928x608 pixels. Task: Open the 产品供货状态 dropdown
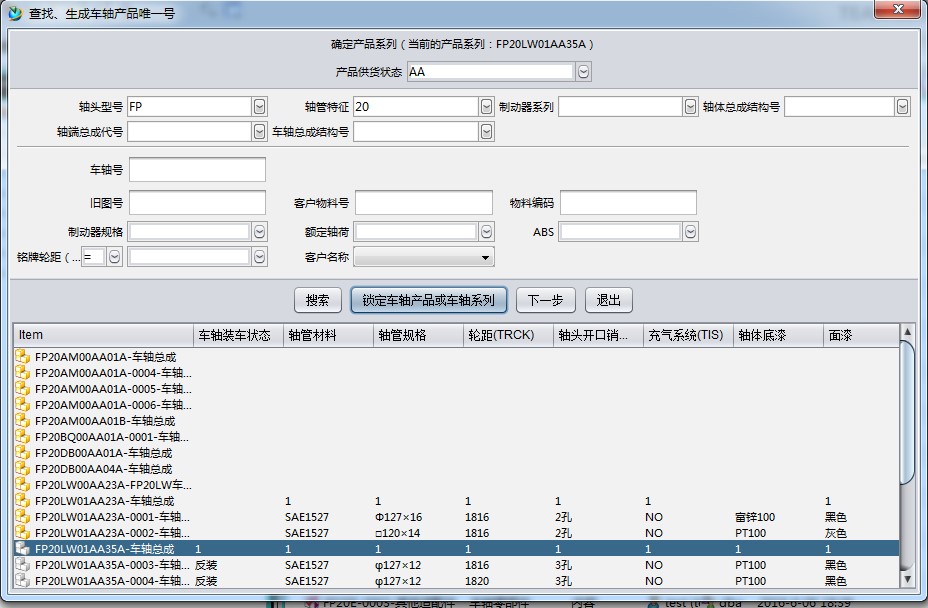click(583, 72)
